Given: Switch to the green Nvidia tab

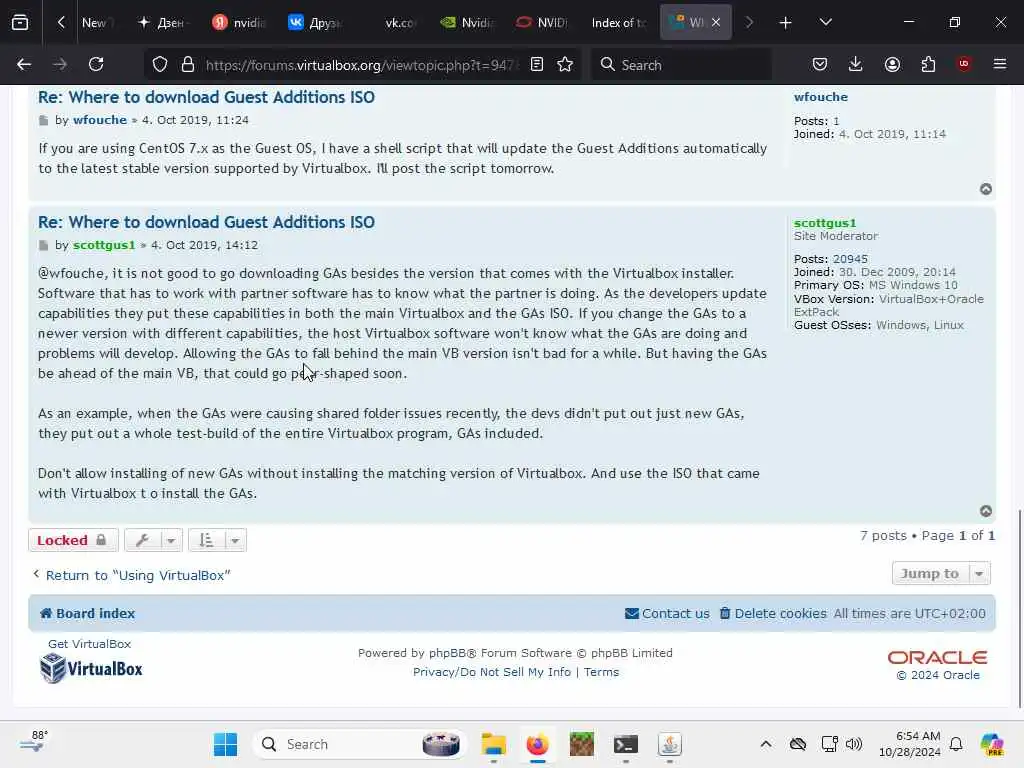Looking at the screenshot, I should click(467, 23).
